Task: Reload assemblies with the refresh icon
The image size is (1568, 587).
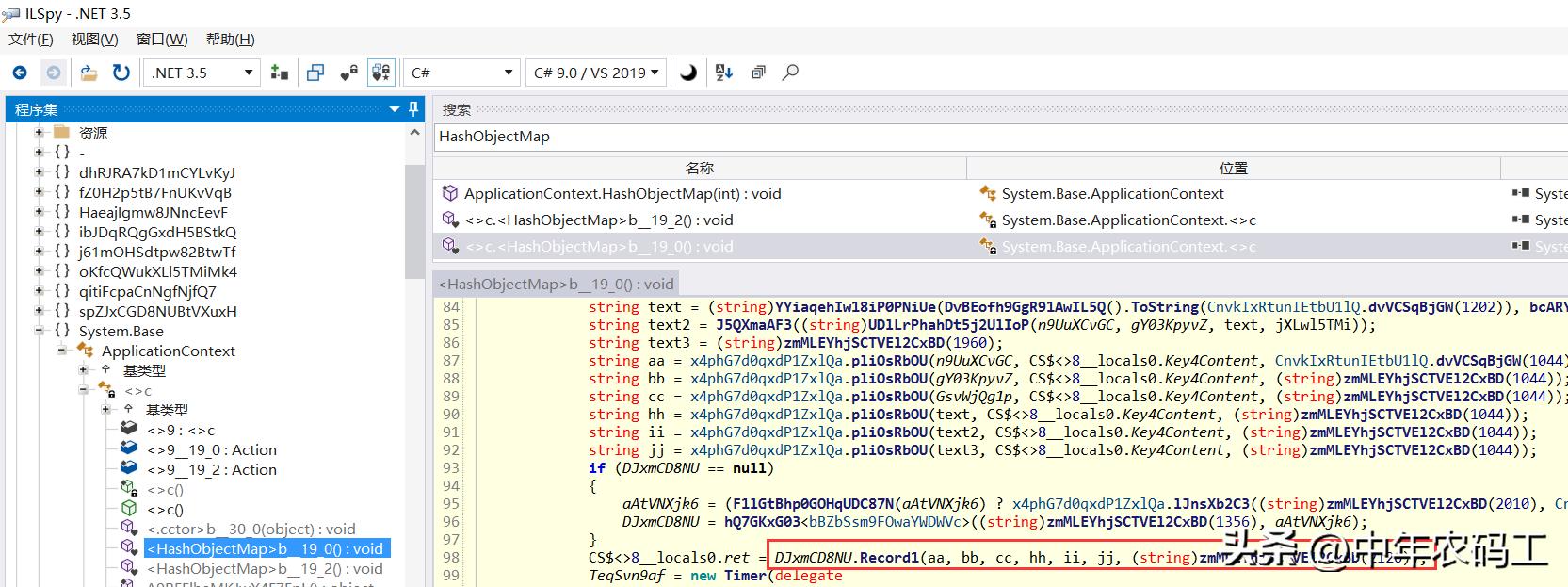Action: [121, 73]
